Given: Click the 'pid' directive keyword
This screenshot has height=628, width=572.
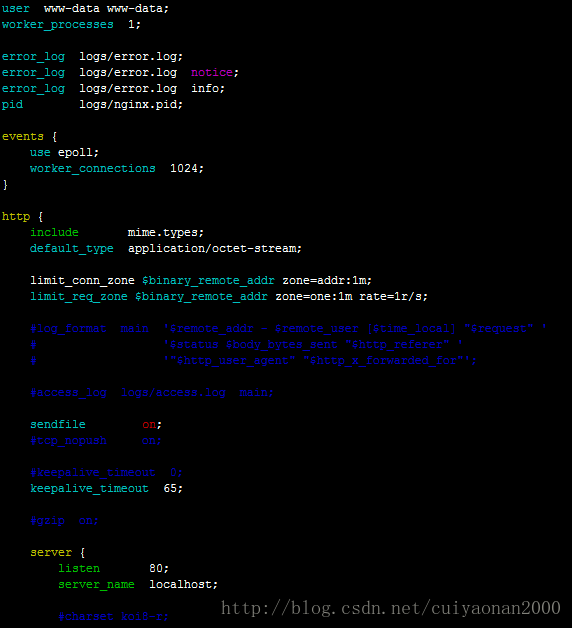Looking at the screenshot, I should (x=12, y=105).
